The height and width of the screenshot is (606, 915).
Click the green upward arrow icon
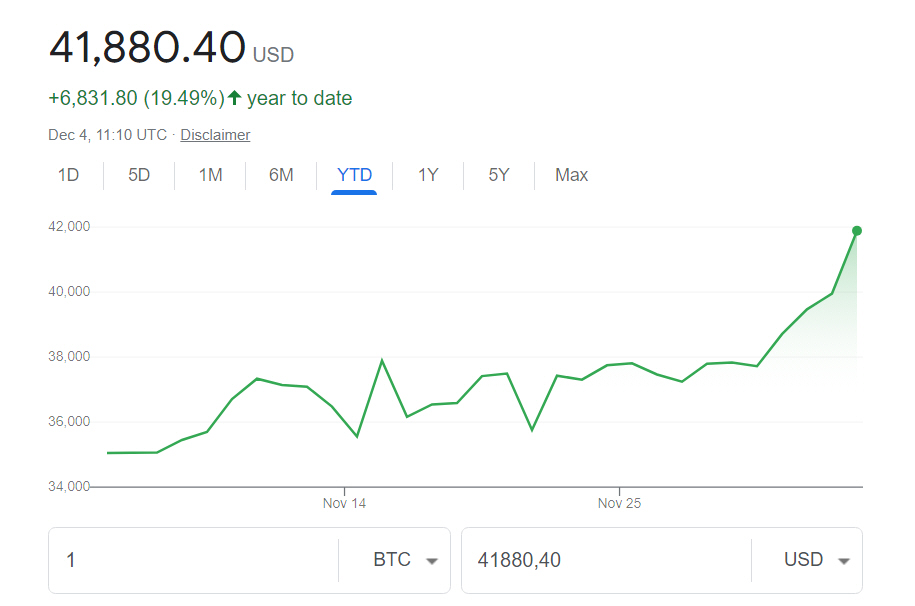click(x=235, y=98)
